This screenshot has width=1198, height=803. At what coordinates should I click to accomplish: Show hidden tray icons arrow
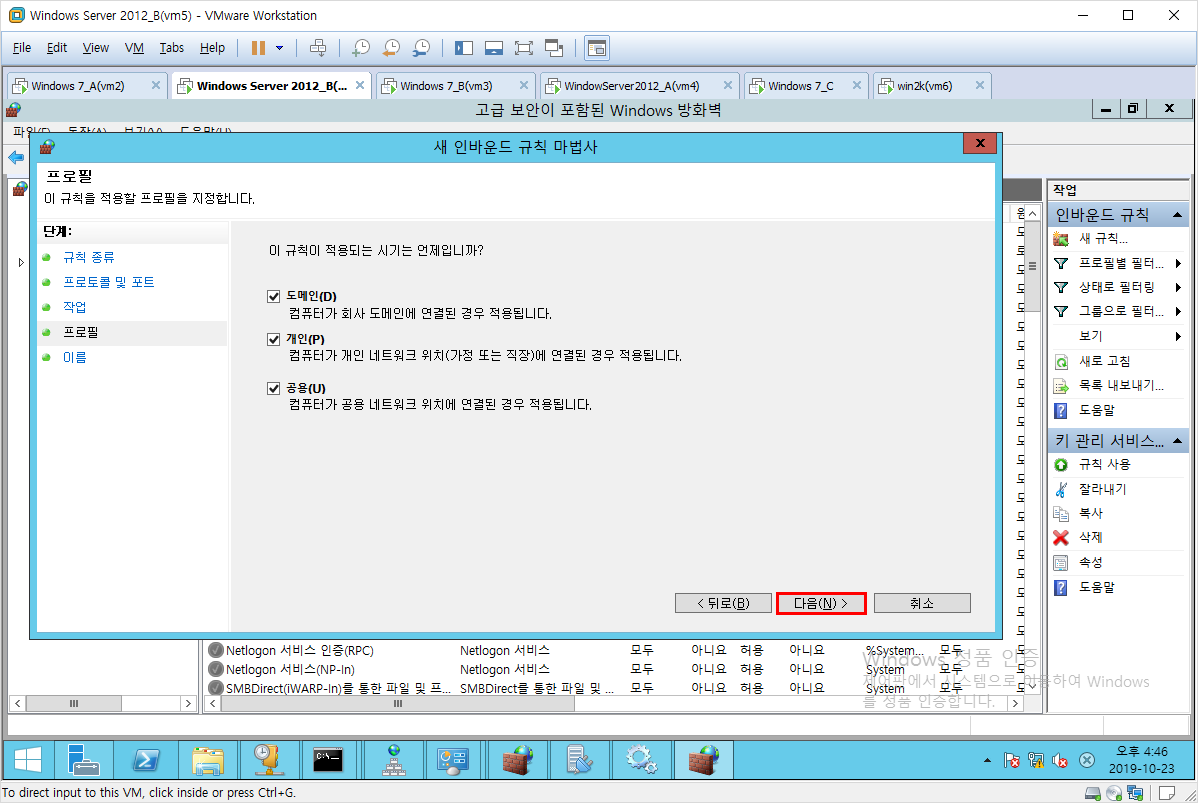[x=987, y=760]
